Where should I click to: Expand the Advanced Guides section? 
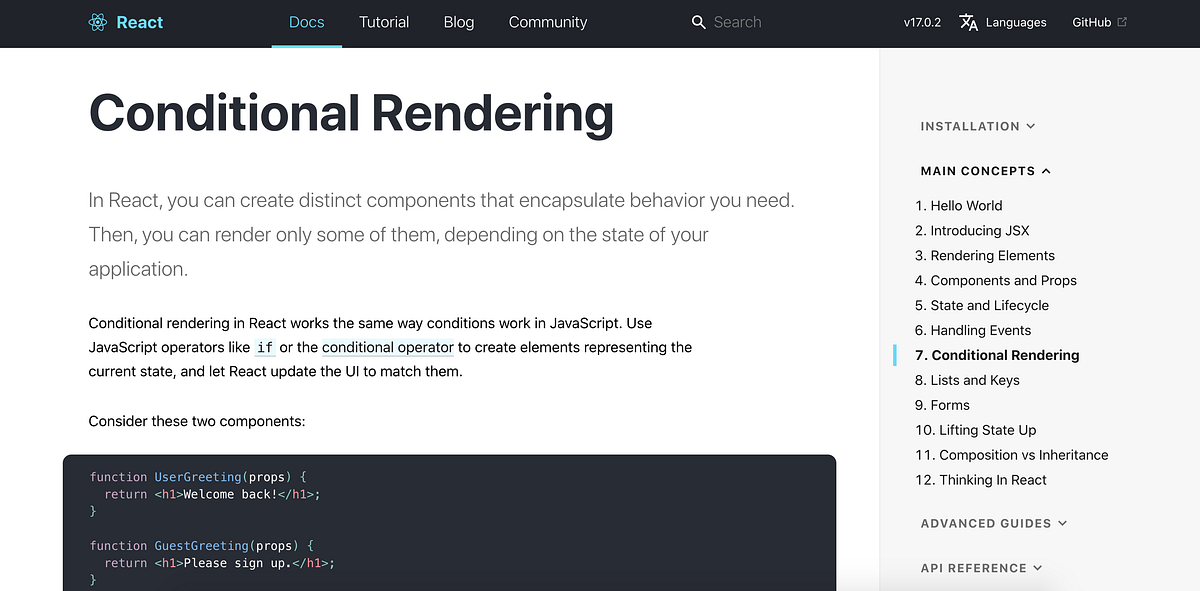993,522
